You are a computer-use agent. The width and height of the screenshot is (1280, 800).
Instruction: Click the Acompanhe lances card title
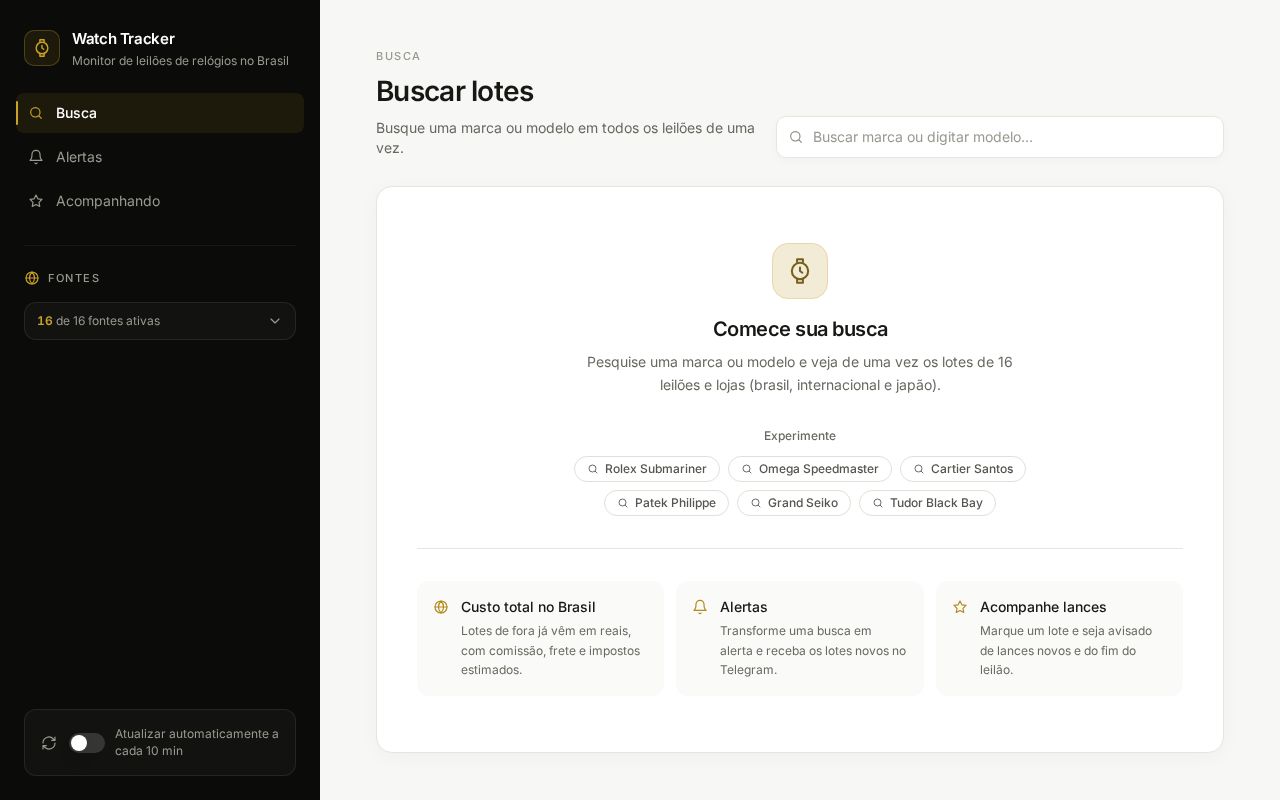pos(1043,607)
